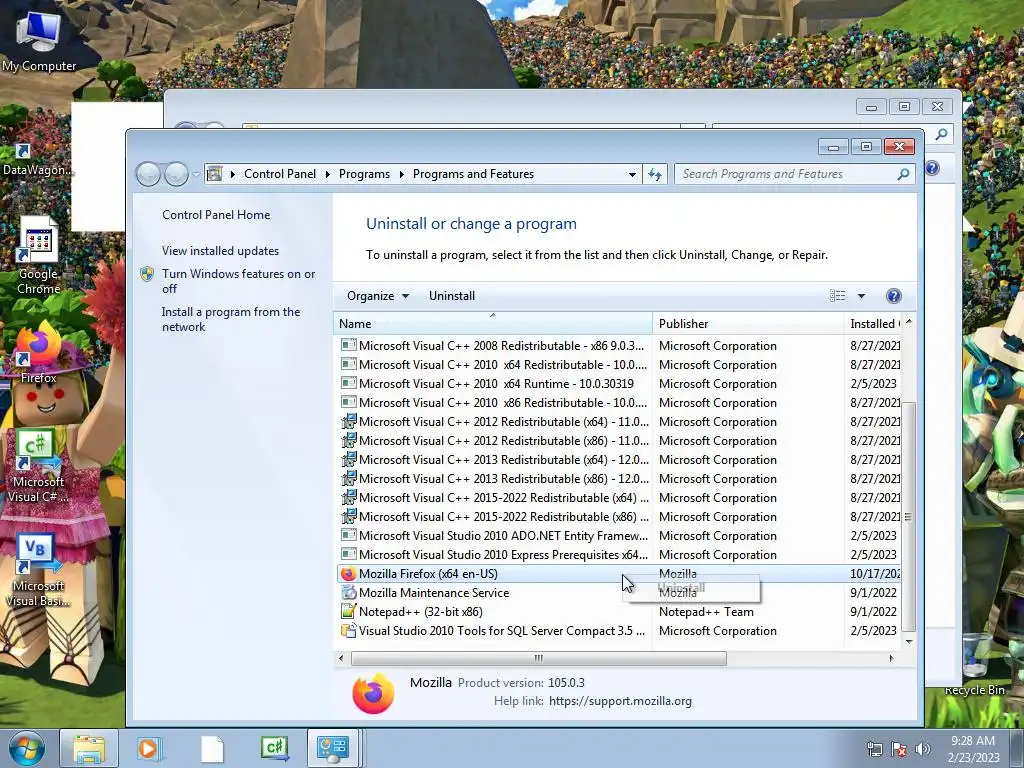Select Mozilla Firefox (x64 en-US) row
Screen dimensions: 1024x768
pos(618,574)
